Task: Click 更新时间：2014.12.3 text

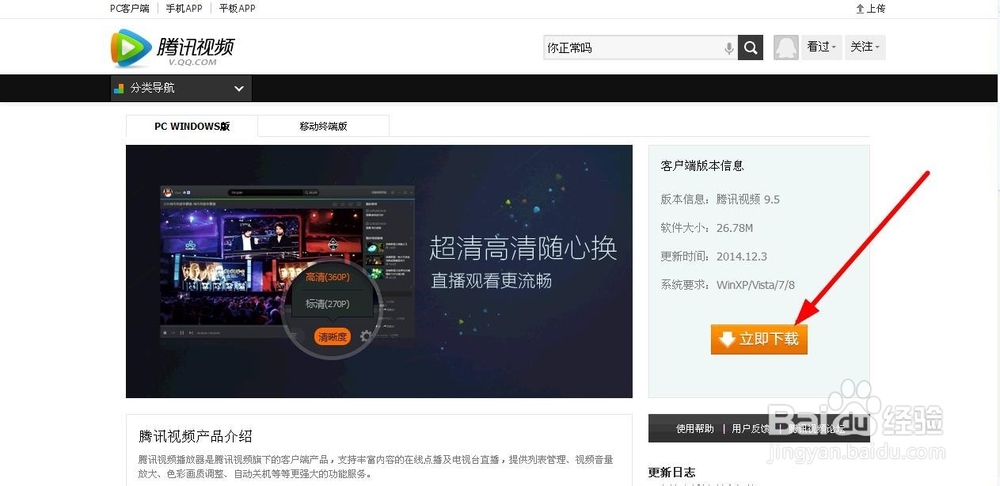Action: coord(714,256)
